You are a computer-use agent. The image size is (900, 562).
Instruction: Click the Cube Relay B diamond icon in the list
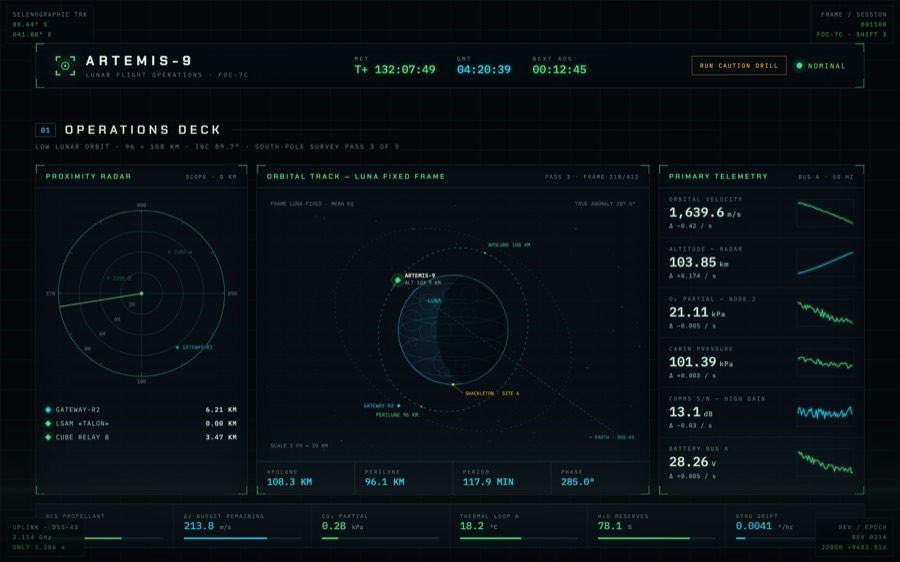tap(48, 437)
